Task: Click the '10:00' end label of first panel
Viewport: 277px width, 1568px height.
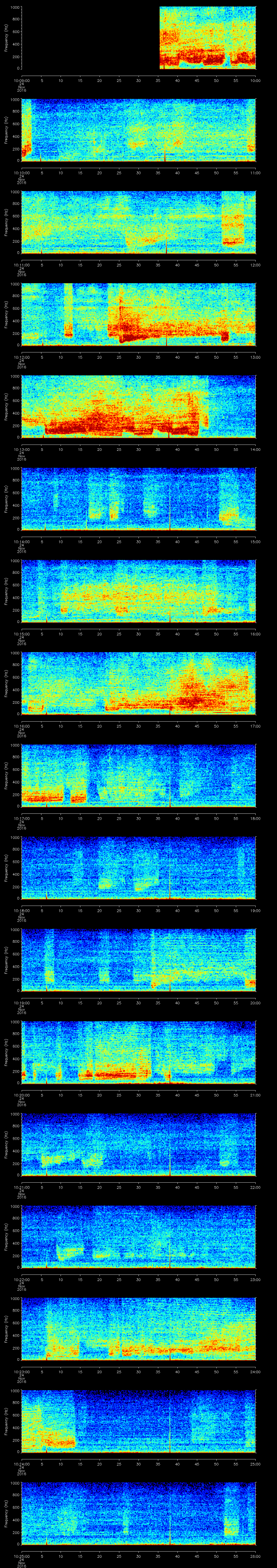Action: 255,80
